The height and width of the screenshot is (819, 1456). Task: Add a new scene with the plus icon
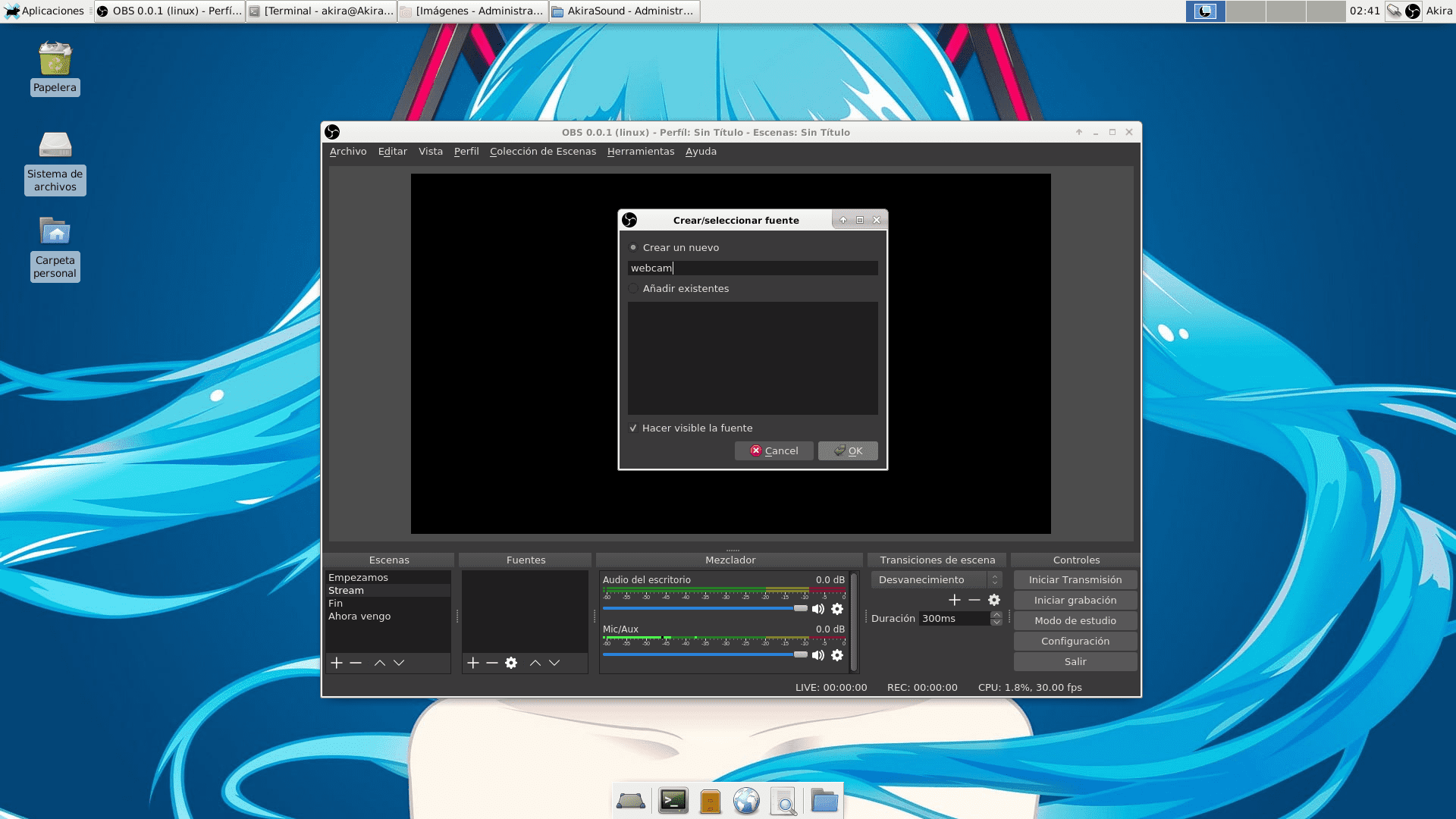[336, 663]
